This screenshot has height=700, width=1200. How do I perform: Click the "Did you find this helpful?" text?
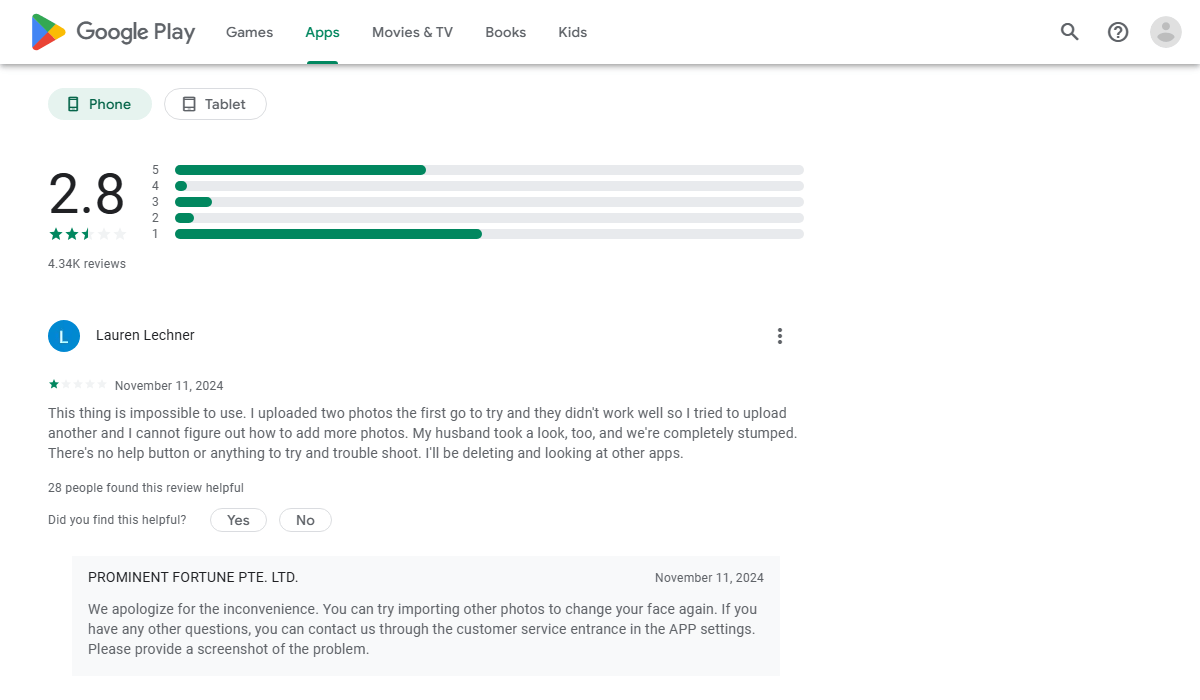click(117, 520)
